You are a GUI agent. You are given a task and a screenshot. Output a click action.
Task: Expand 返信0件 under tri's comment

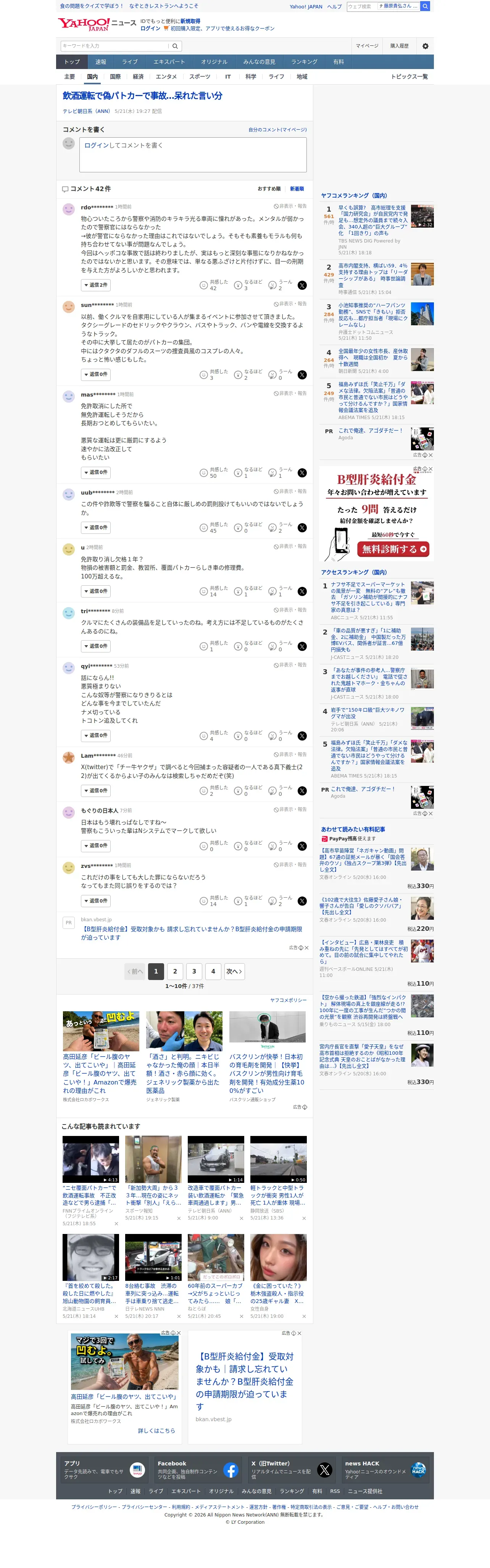tap(96, 646)
